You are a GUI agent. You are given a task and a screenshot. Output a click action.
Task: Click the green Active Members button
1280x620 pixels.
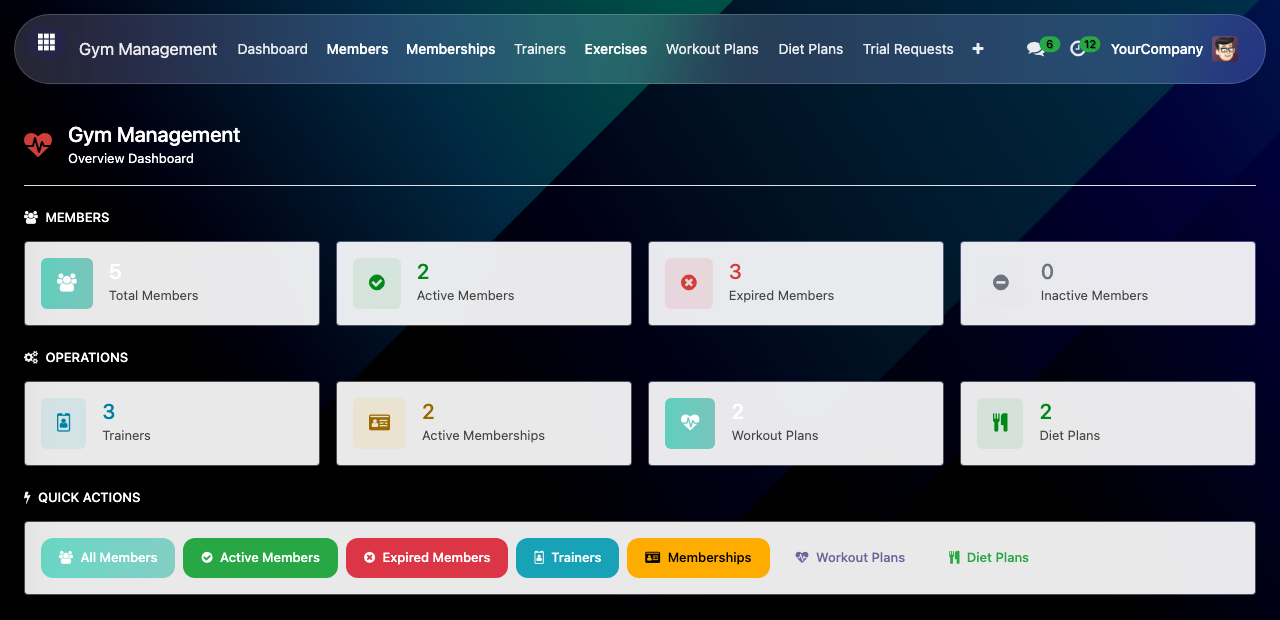(x=260, y=558)
